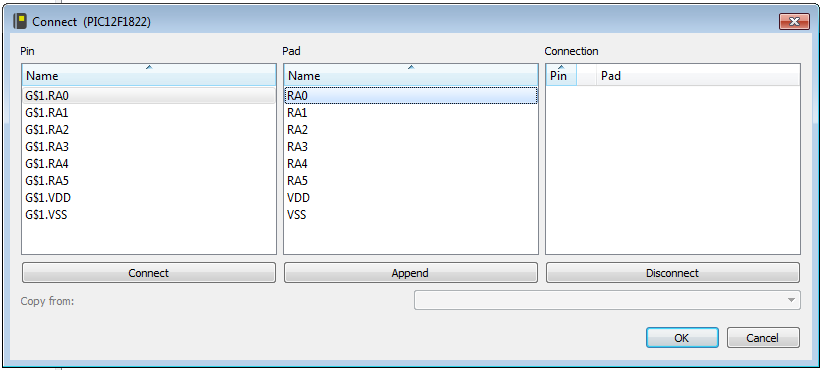822x370 pixels.
Task: Select pin G$1.RA3
Action: click(149, 147)
